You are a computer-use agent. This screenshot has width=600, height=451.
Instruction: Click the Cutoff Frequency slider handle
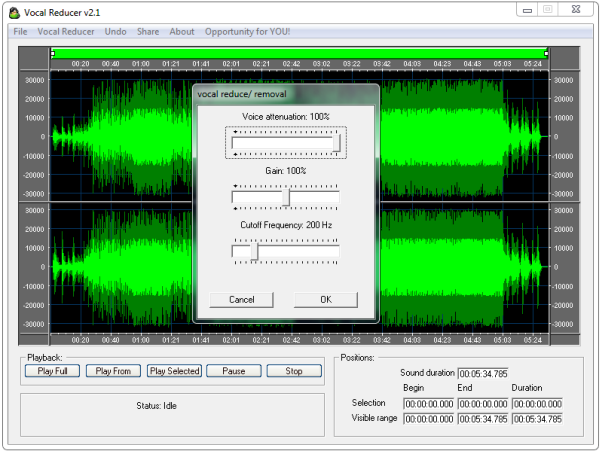(x=254, y=252)
